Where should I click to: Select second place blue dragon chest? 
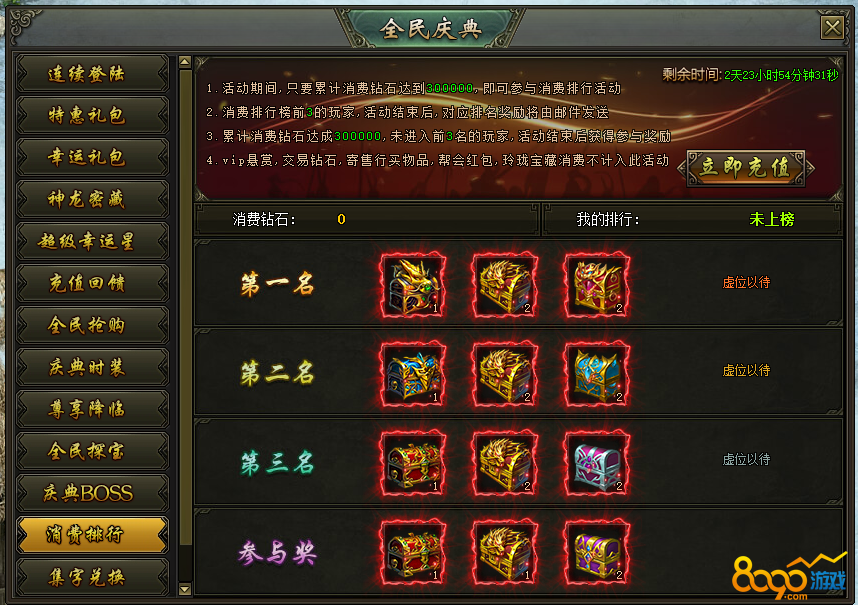click(x=413, y=375)
